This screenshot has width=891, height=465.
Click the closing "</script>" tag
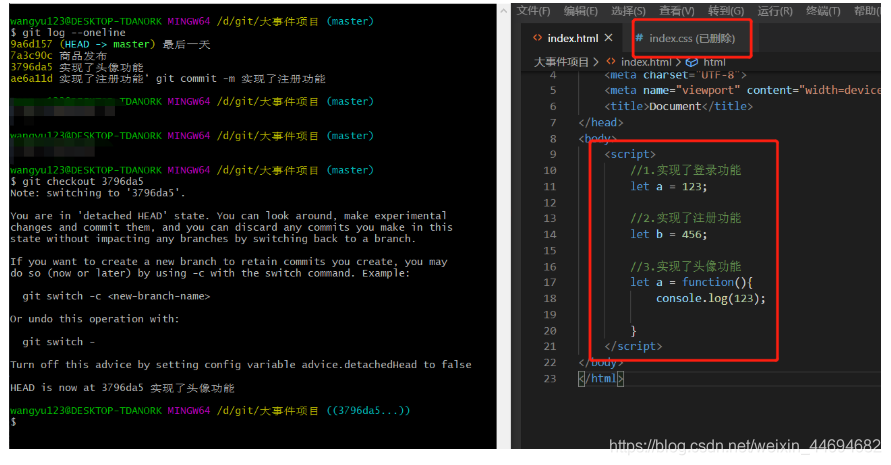click(633, 346)
